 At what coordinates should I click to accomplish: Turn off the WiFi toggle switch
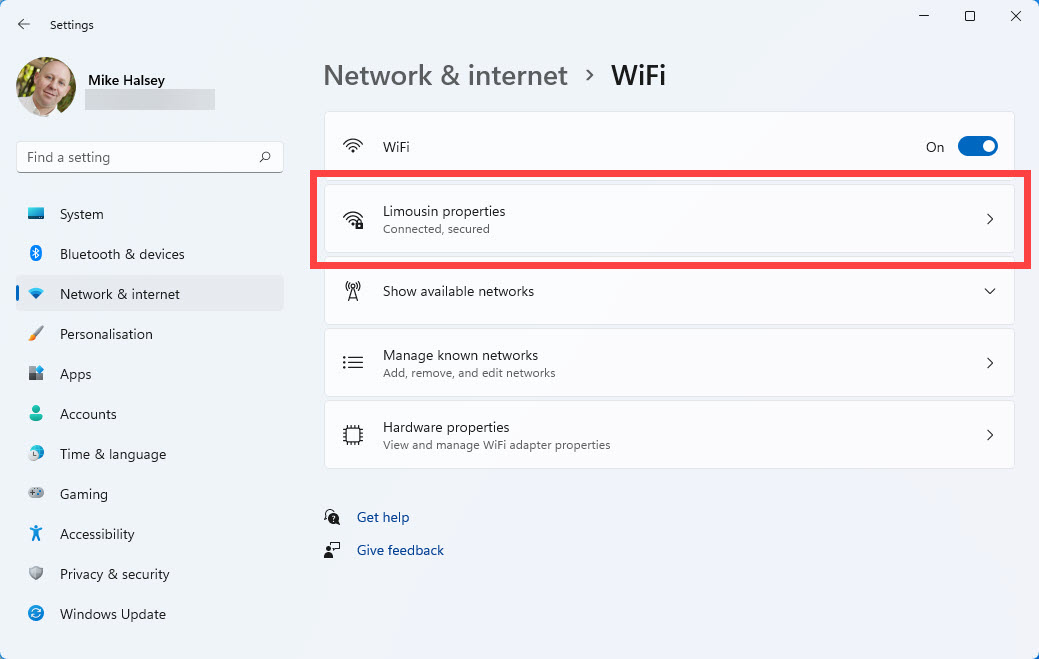[x=977, y=147]
